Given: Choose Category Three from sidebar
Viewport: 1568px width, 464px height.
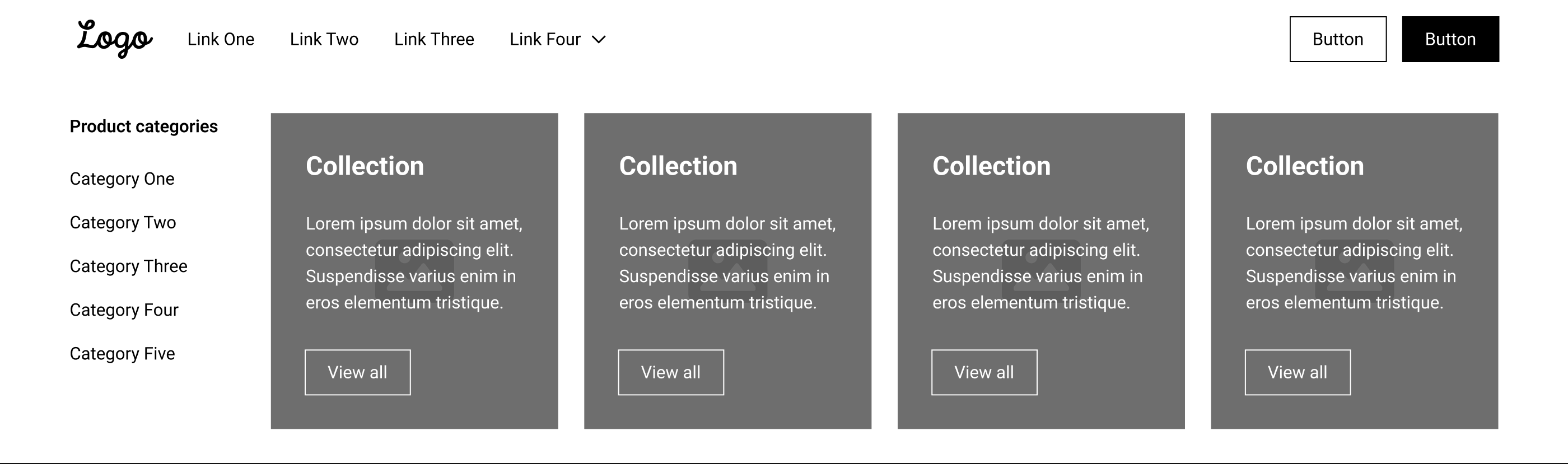Looking at the screenshot, I should click(x=128, y=266).
